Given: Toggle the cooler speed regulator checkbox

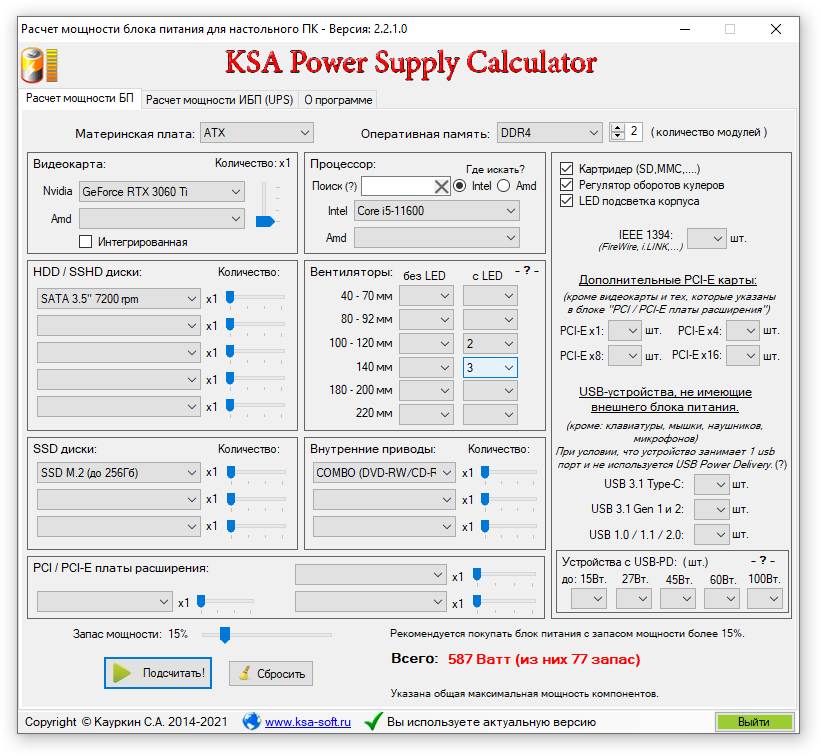Looking at the screenshot, I should point(566,185).
